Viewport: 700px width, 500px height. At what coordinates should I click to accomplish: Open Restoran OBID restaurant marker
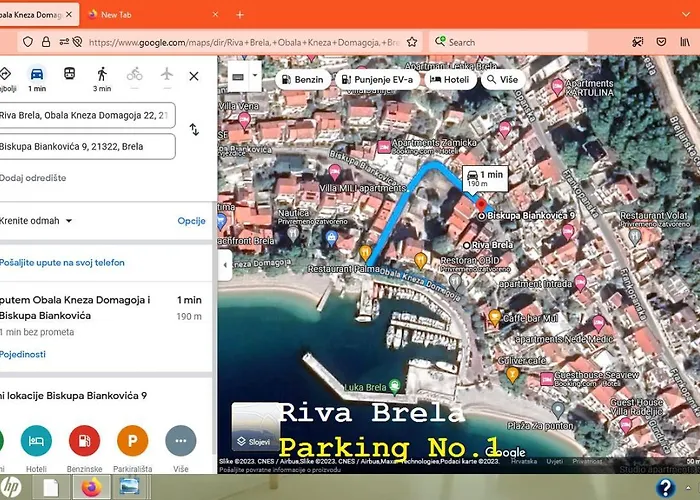point(454,281)
